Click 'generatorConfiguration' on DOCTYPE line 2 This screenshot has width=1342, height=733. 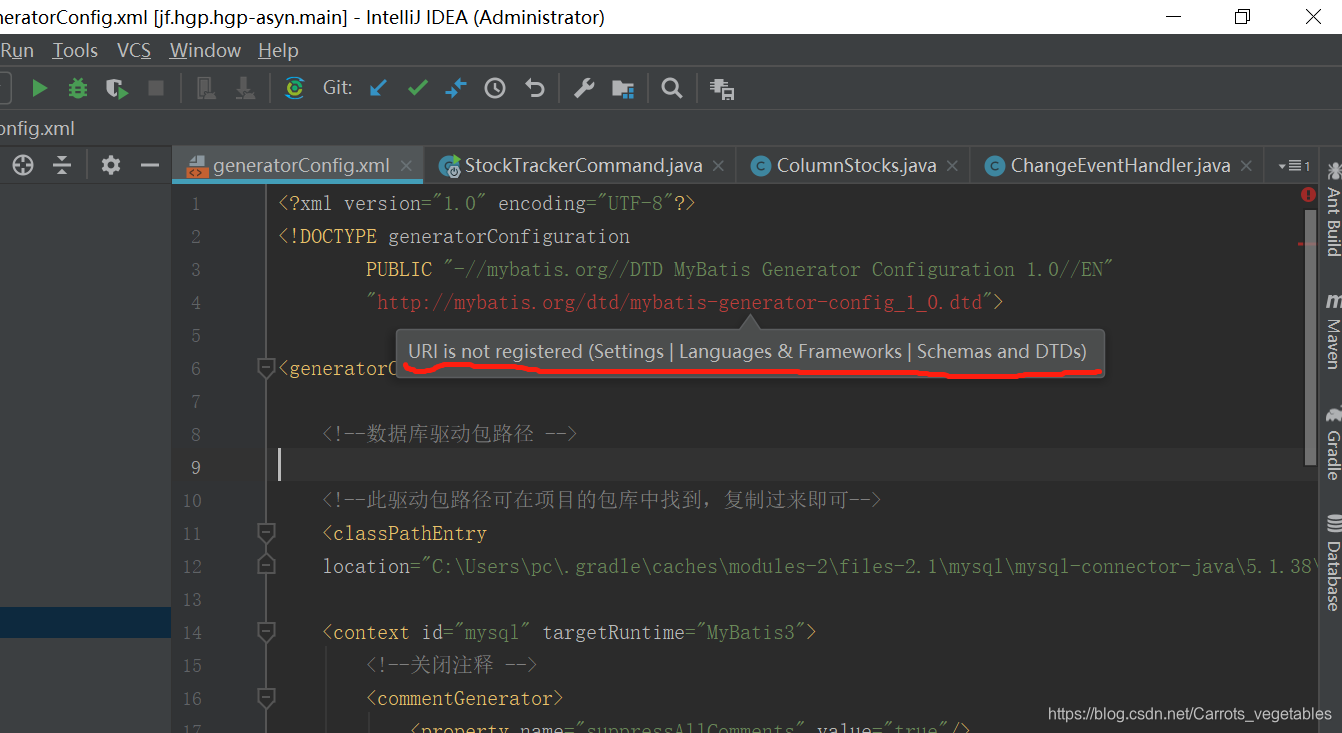click(x=509, y=236)
